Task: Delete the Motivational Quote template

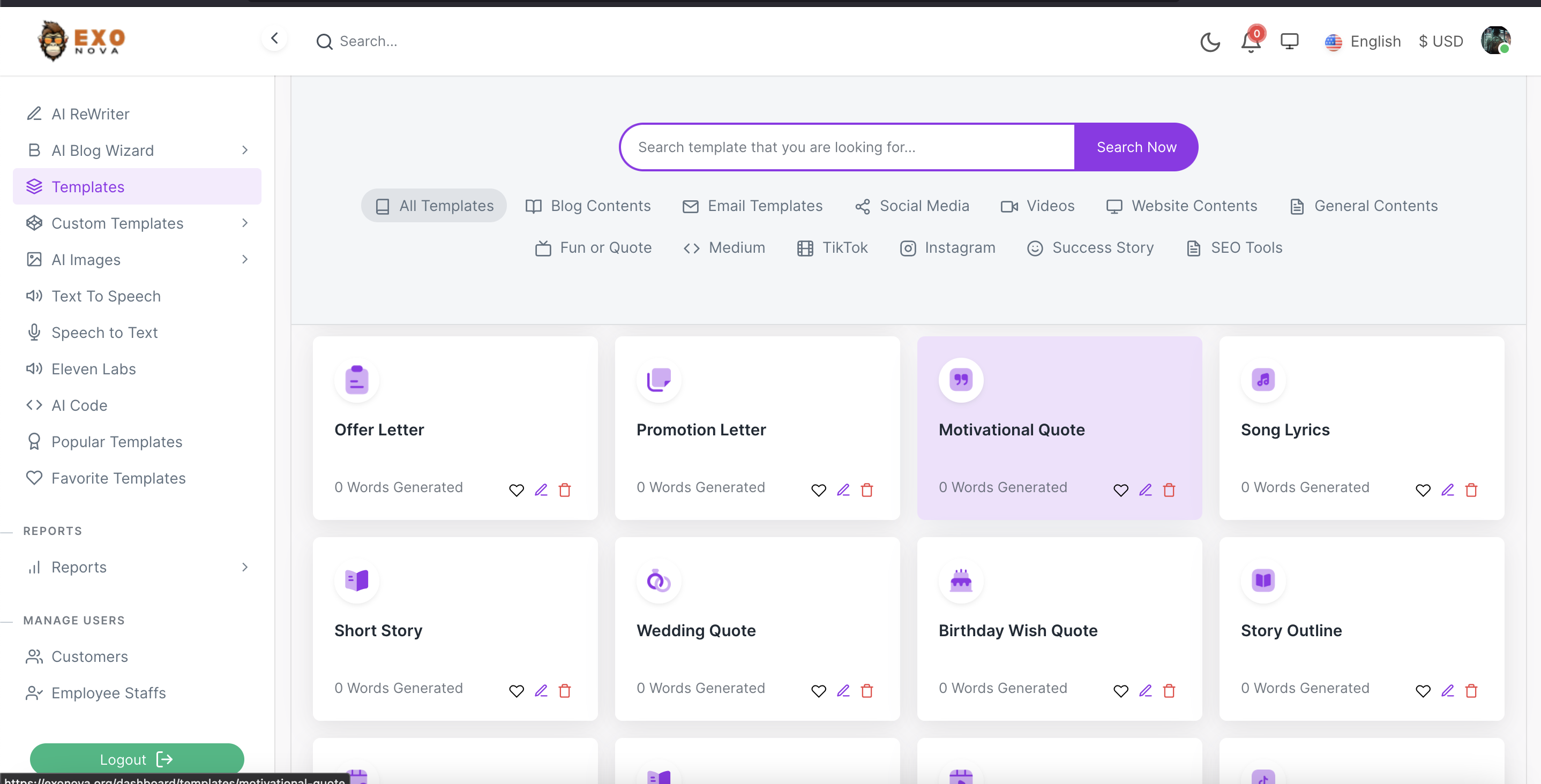Action: pos(1169,491)
